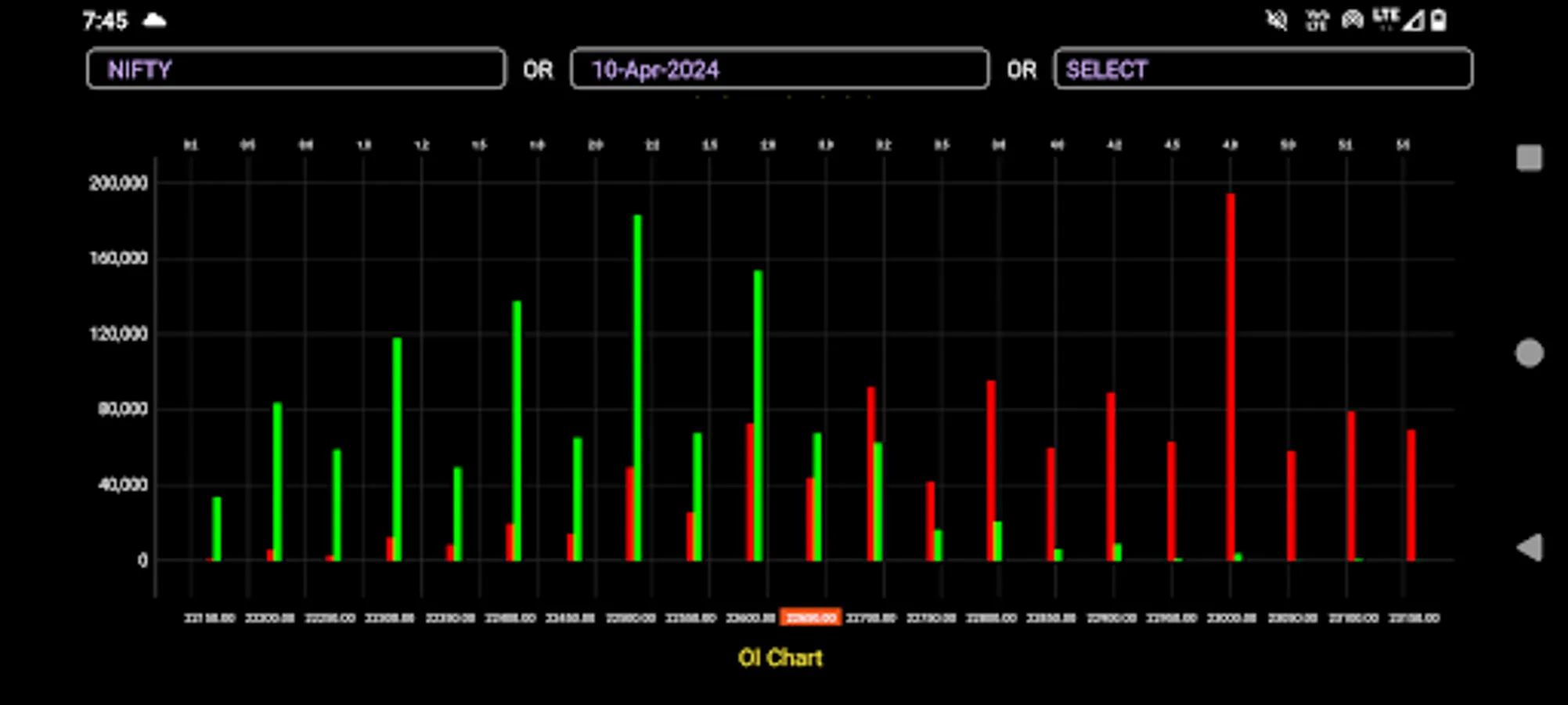Open the date picker showing 10-Apr-2024
This screenshot has height=705, width=1568.
[780, 70]
